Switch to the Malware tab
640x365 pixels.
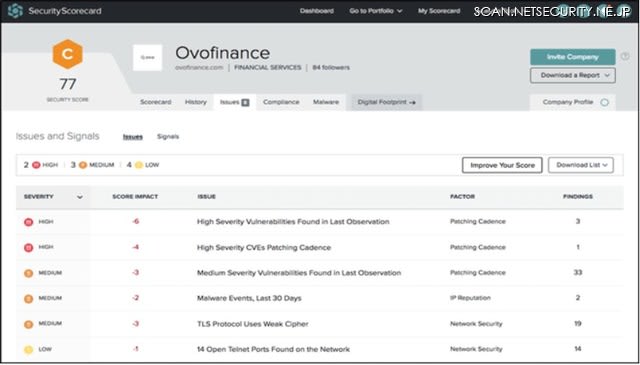[326, 102]
